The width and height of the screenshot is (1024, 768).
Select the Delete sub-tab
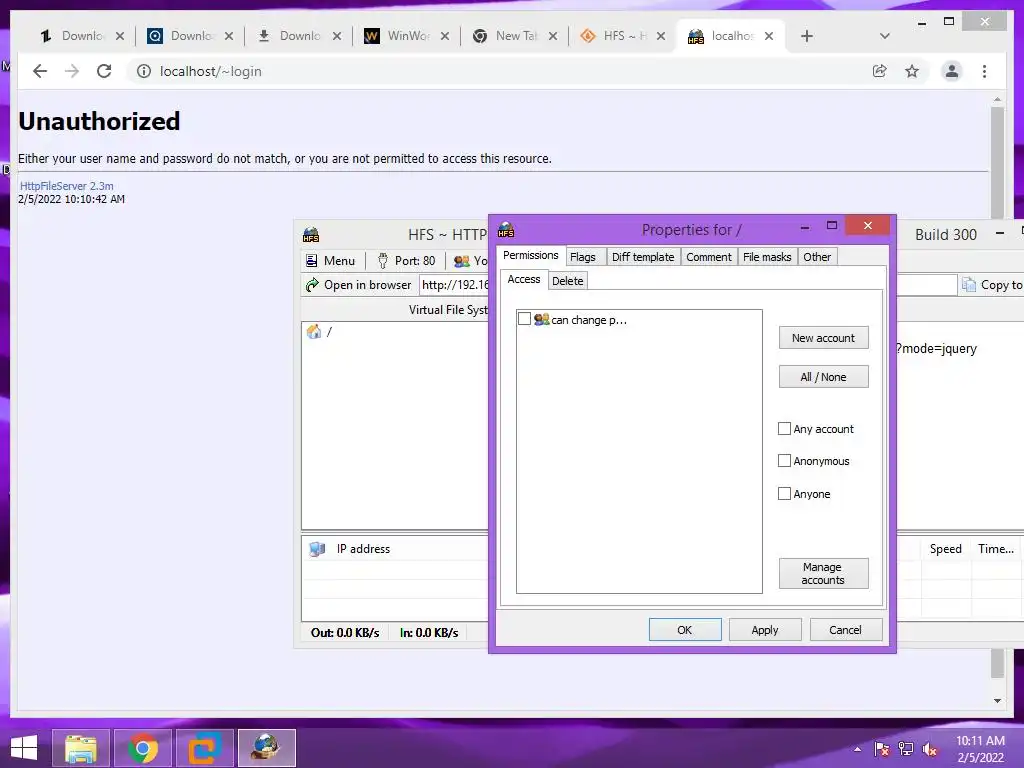click(568, 281)
